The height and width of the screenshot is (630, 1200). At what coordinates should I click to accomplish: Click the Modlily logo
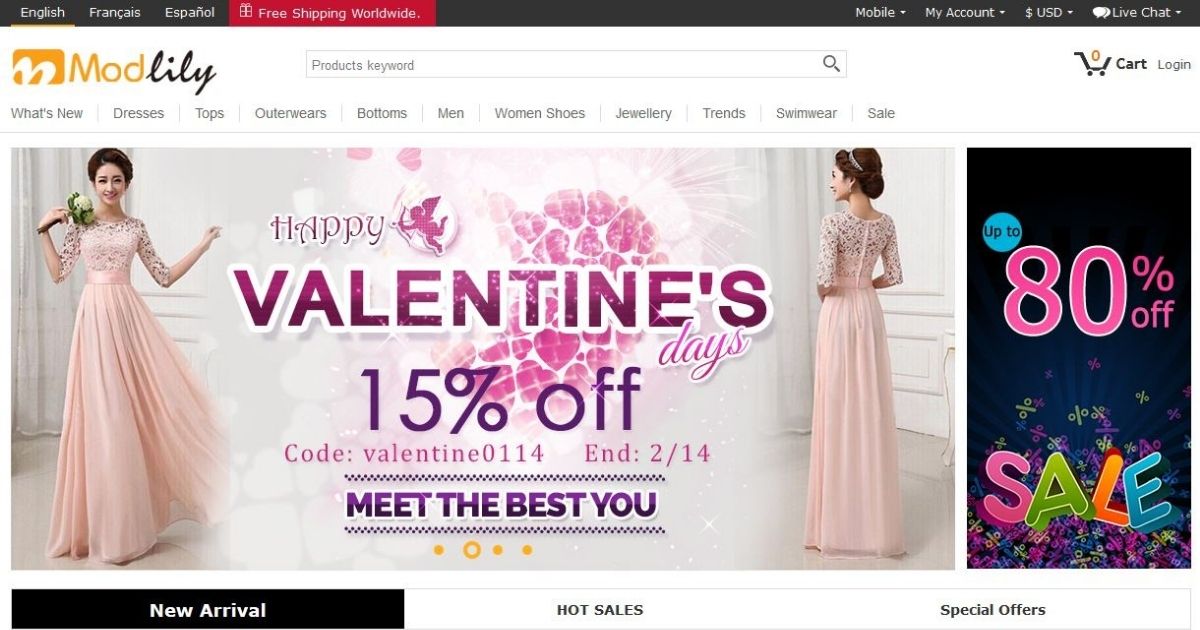point(114,70)
